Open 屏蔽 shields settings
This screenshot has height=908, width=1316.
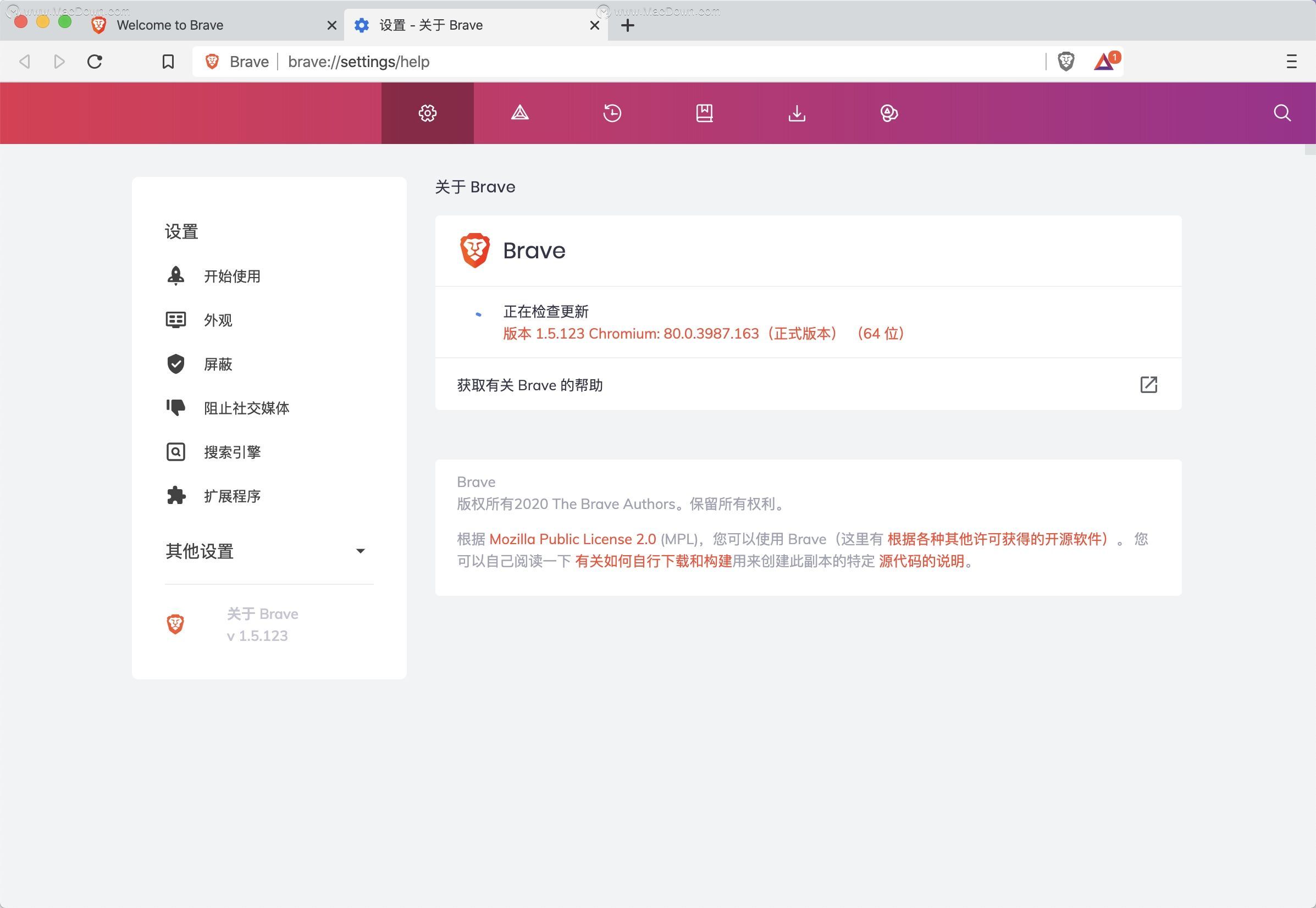(x=218, y=364)
